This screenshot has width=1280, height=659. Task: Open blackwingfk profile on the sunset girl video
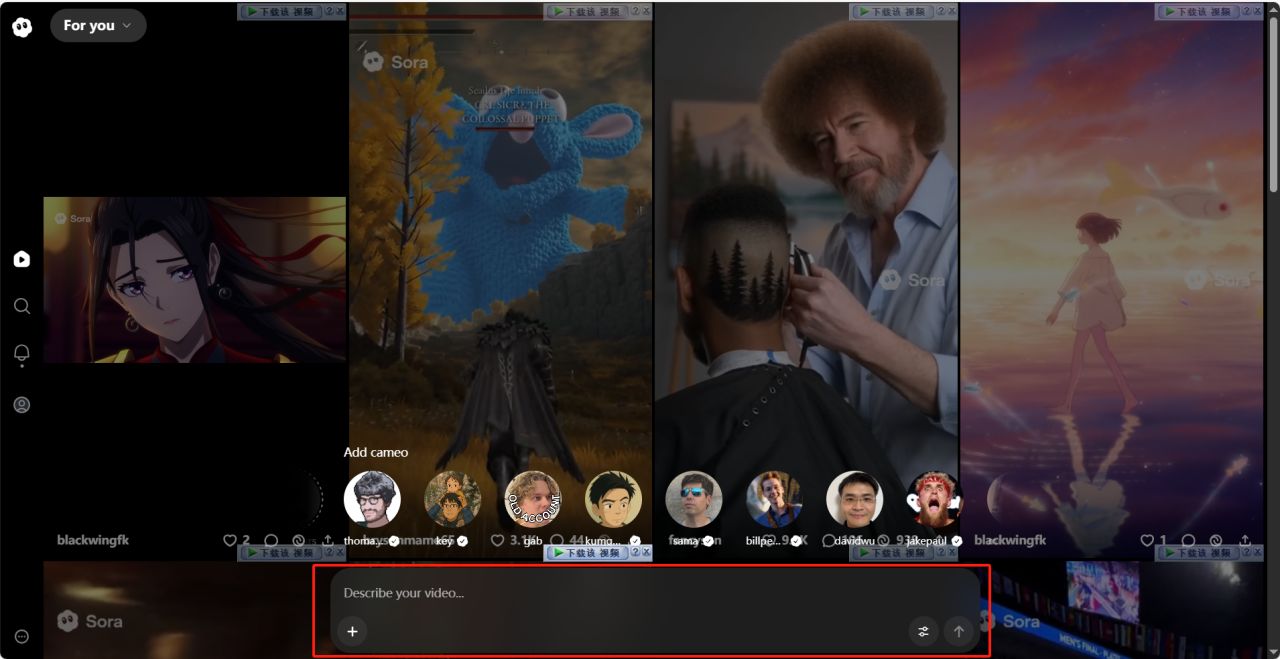(x=1010, y=540)
